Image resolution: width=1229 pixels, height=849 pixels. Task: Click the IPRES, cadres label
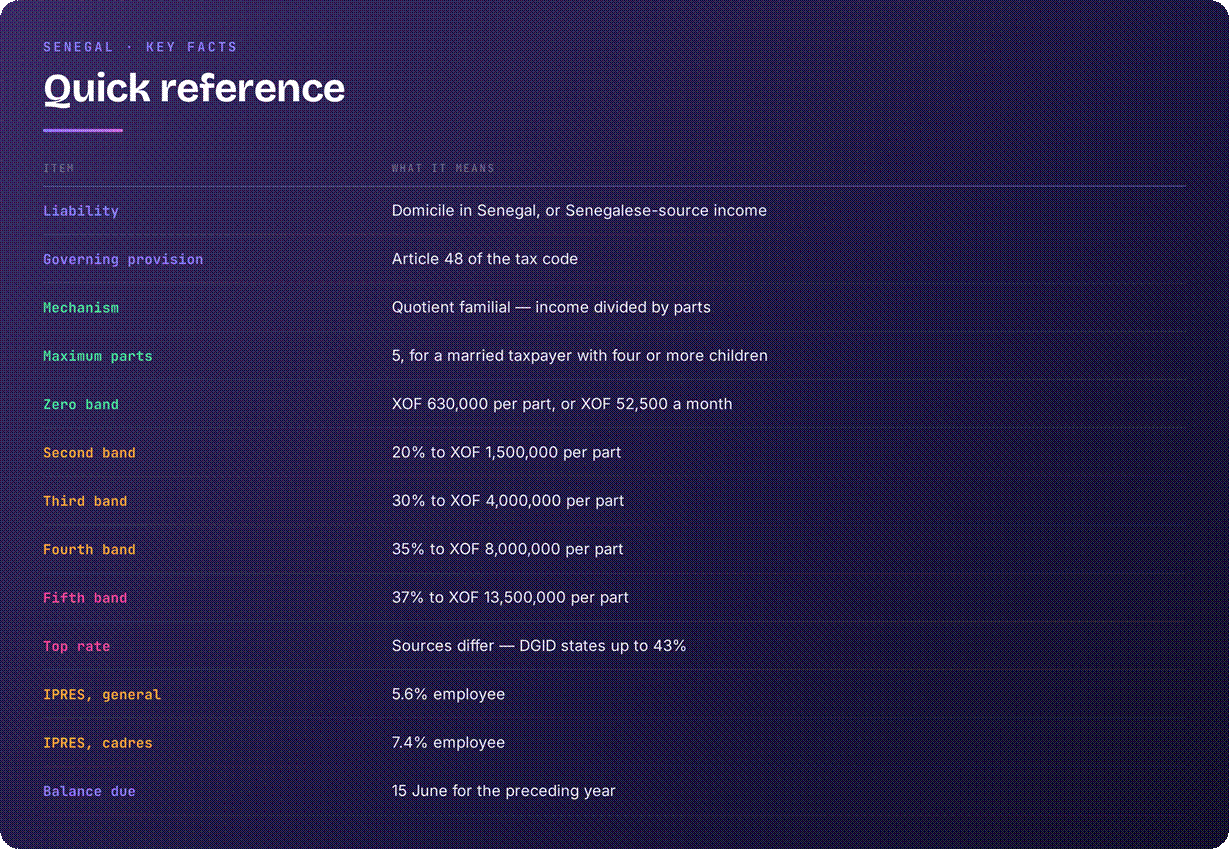coord(98,743)
